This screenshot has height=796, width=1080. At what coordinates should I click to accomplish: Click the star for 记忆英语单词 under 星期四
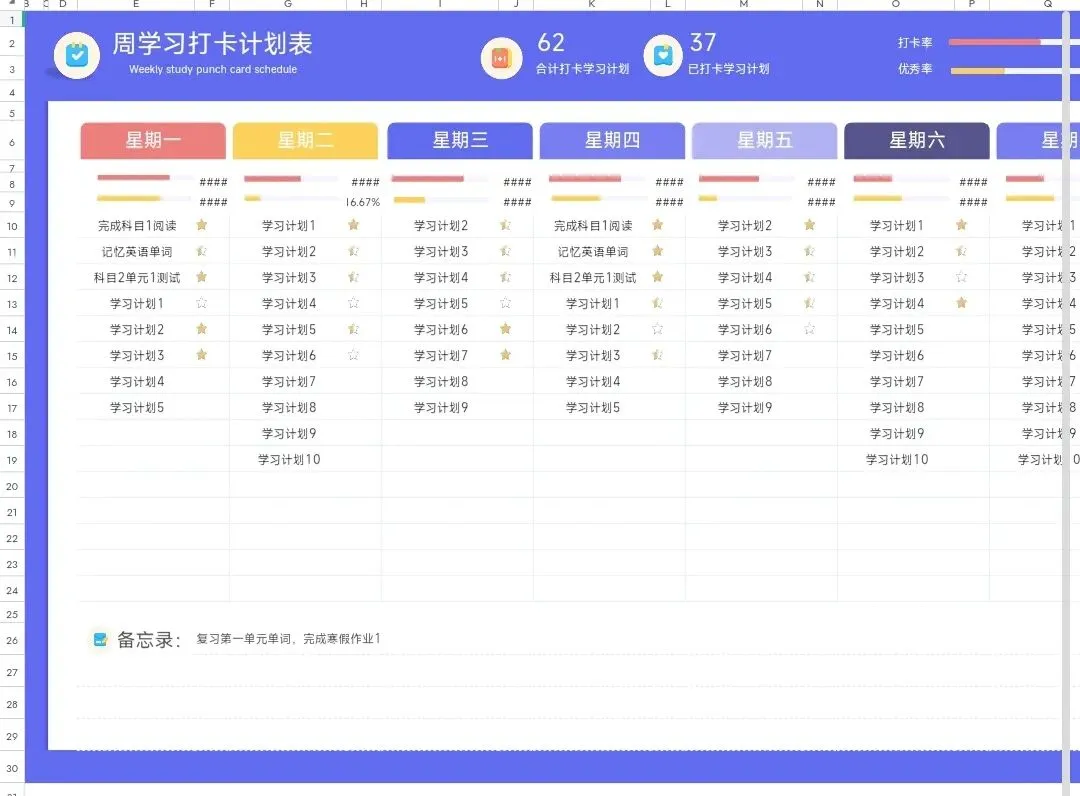[658, 251]
